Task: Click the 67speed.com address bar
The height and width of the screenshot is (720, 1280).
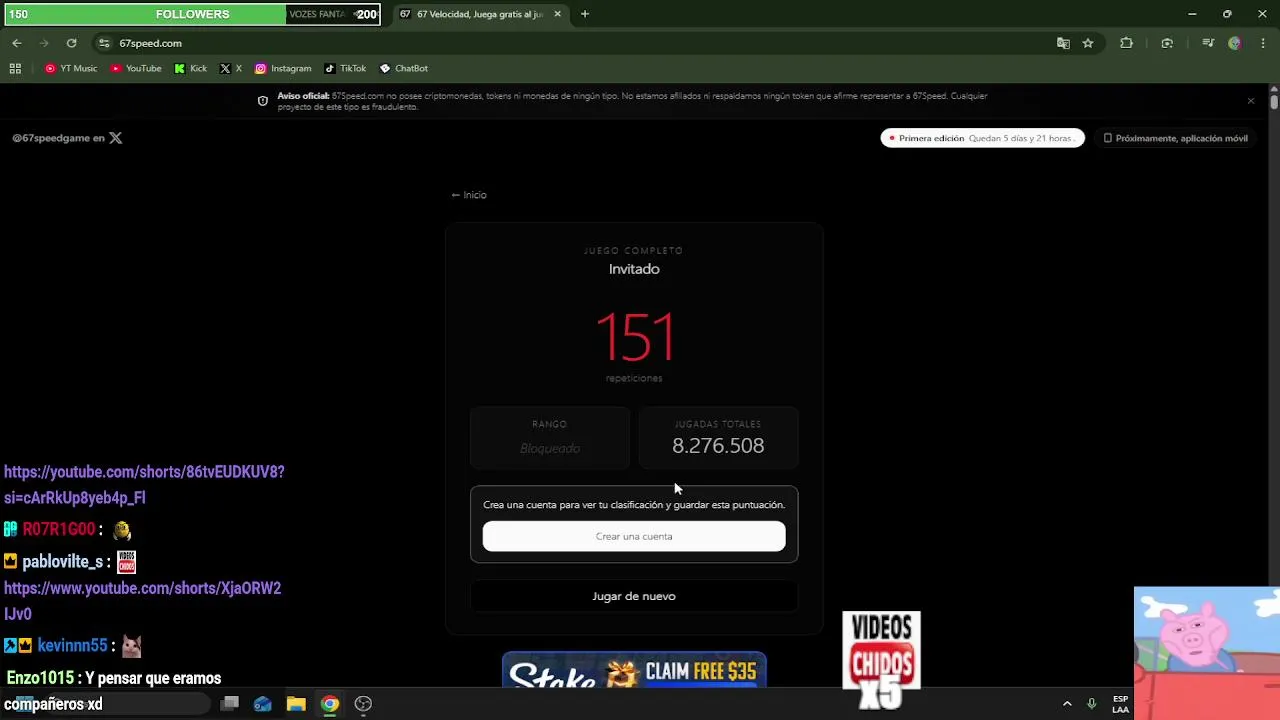Action: pos(570,43)
